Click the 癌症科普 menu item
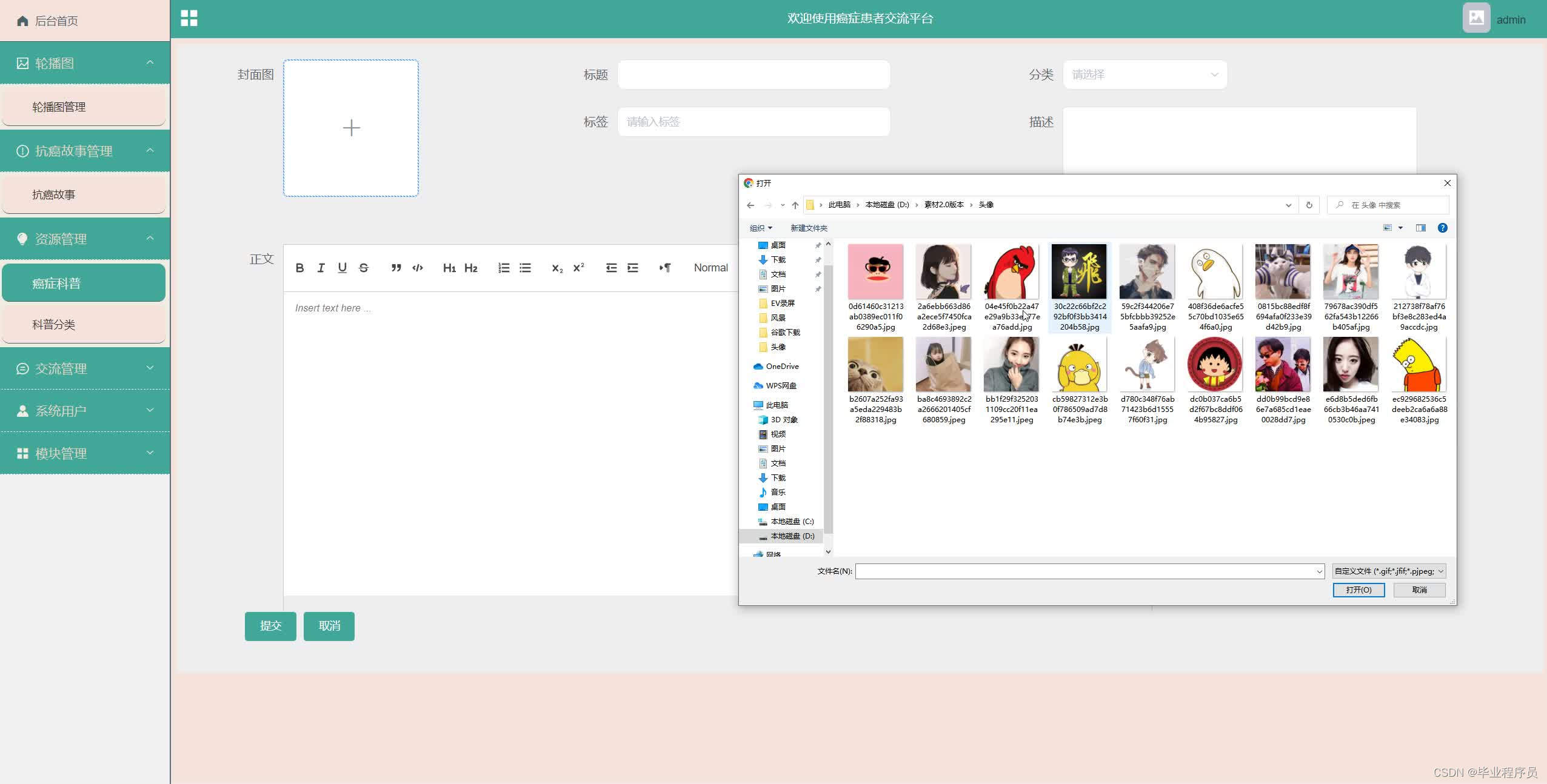The image size is (1547, 784). pos(84,283)
